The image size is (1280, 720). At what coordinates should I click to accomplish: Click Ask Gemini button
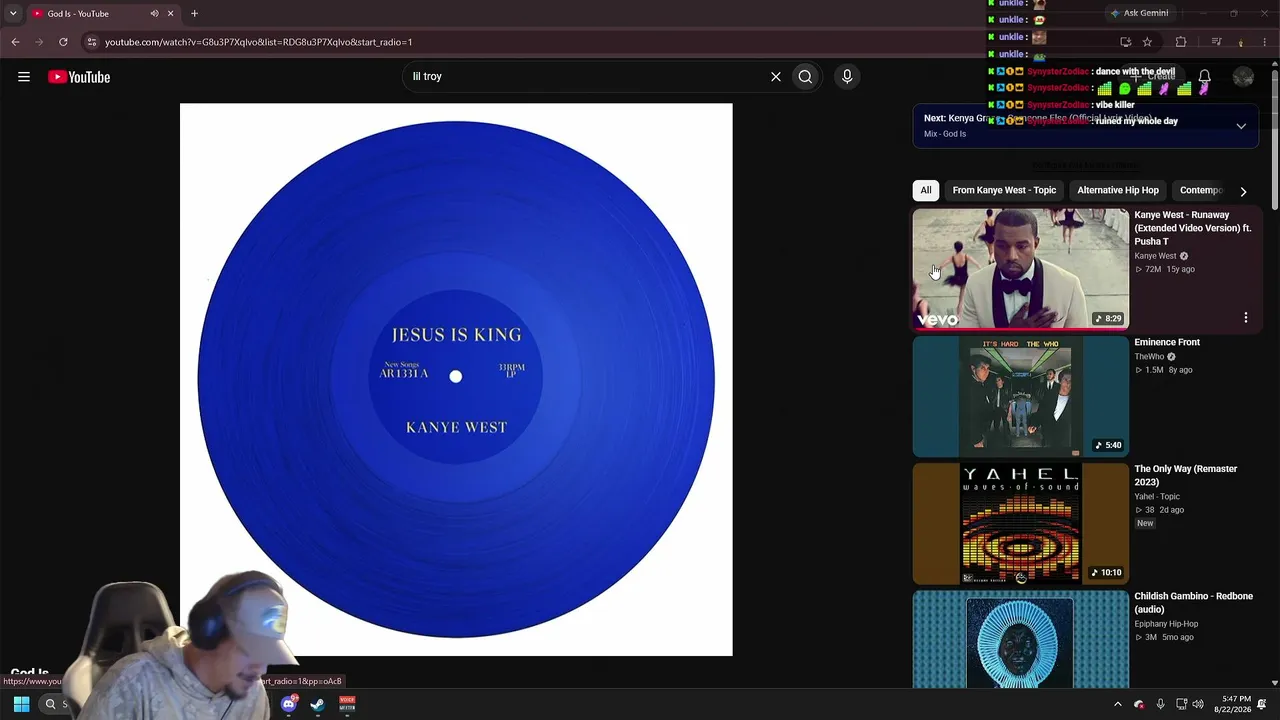coord(1138,13)
